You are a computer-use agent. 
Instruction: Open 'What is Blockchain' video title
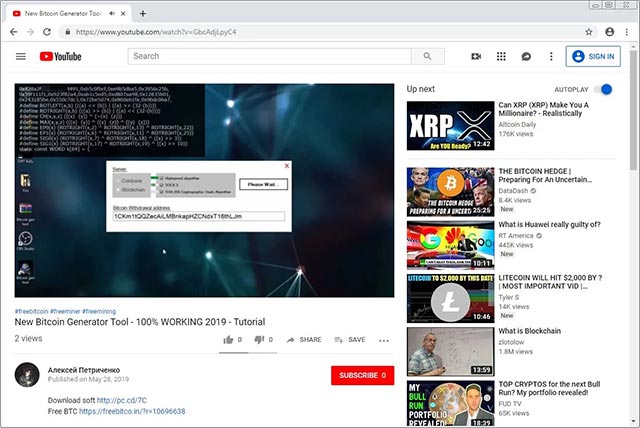tap(529, 331)
